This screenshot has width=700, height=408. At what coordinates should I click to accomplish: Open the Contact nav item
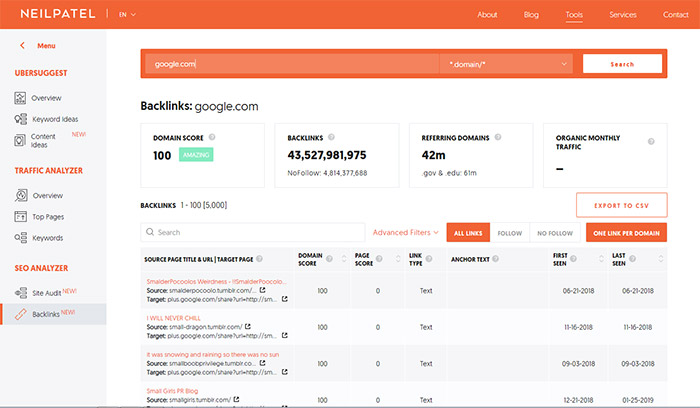(x=675, y=15)
